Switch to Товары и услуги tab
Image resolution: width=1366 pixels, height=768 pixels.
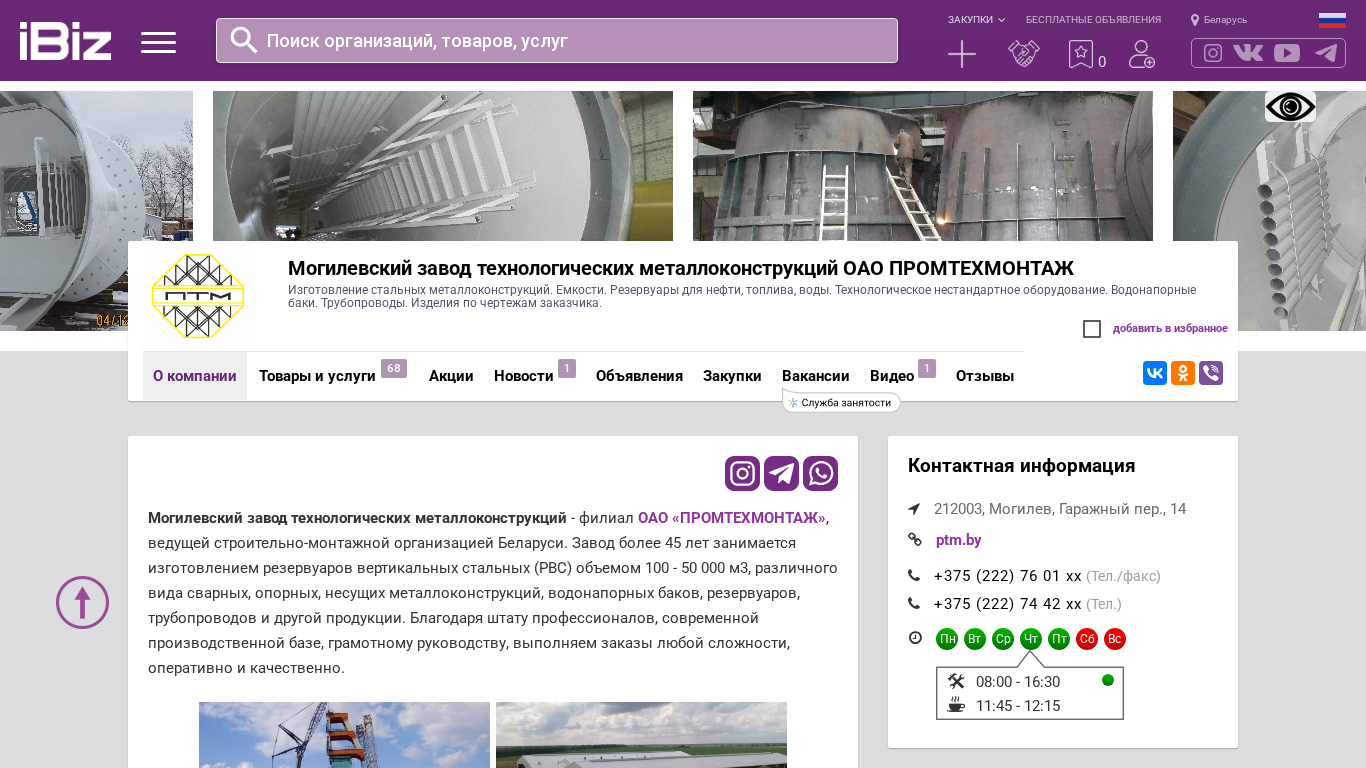click(317, 376)
